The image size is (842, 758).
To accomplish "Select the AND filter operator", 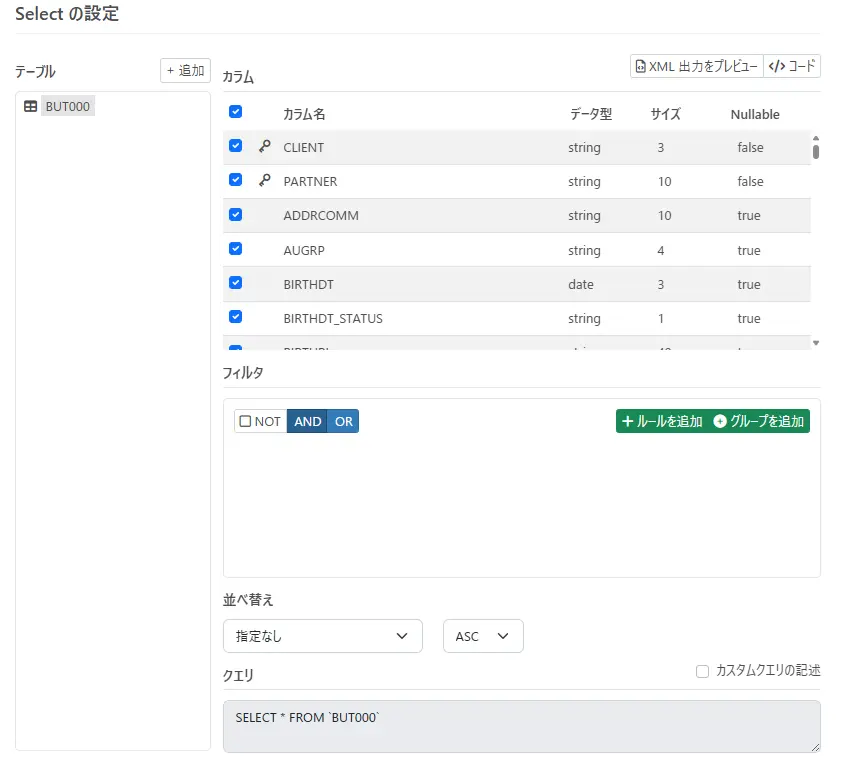I will coord(308,420).
